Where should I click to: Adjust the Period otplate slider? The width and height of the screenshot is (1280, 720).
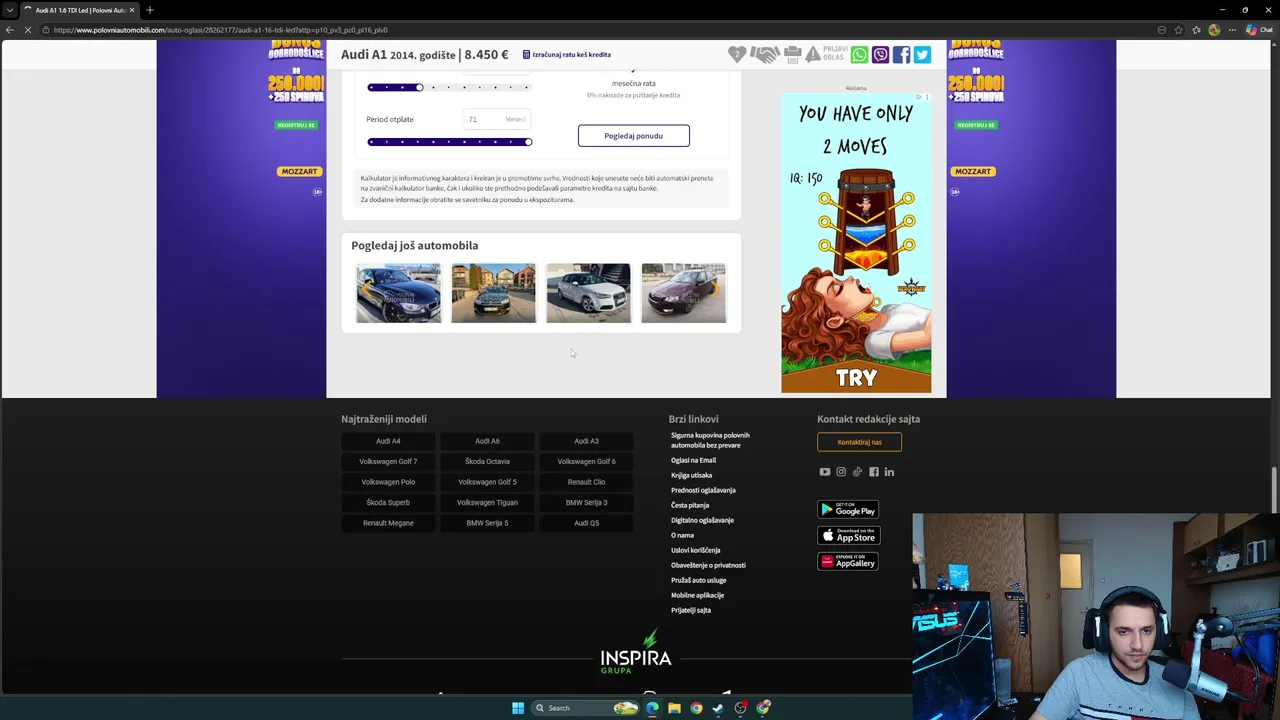click(450, 142)
